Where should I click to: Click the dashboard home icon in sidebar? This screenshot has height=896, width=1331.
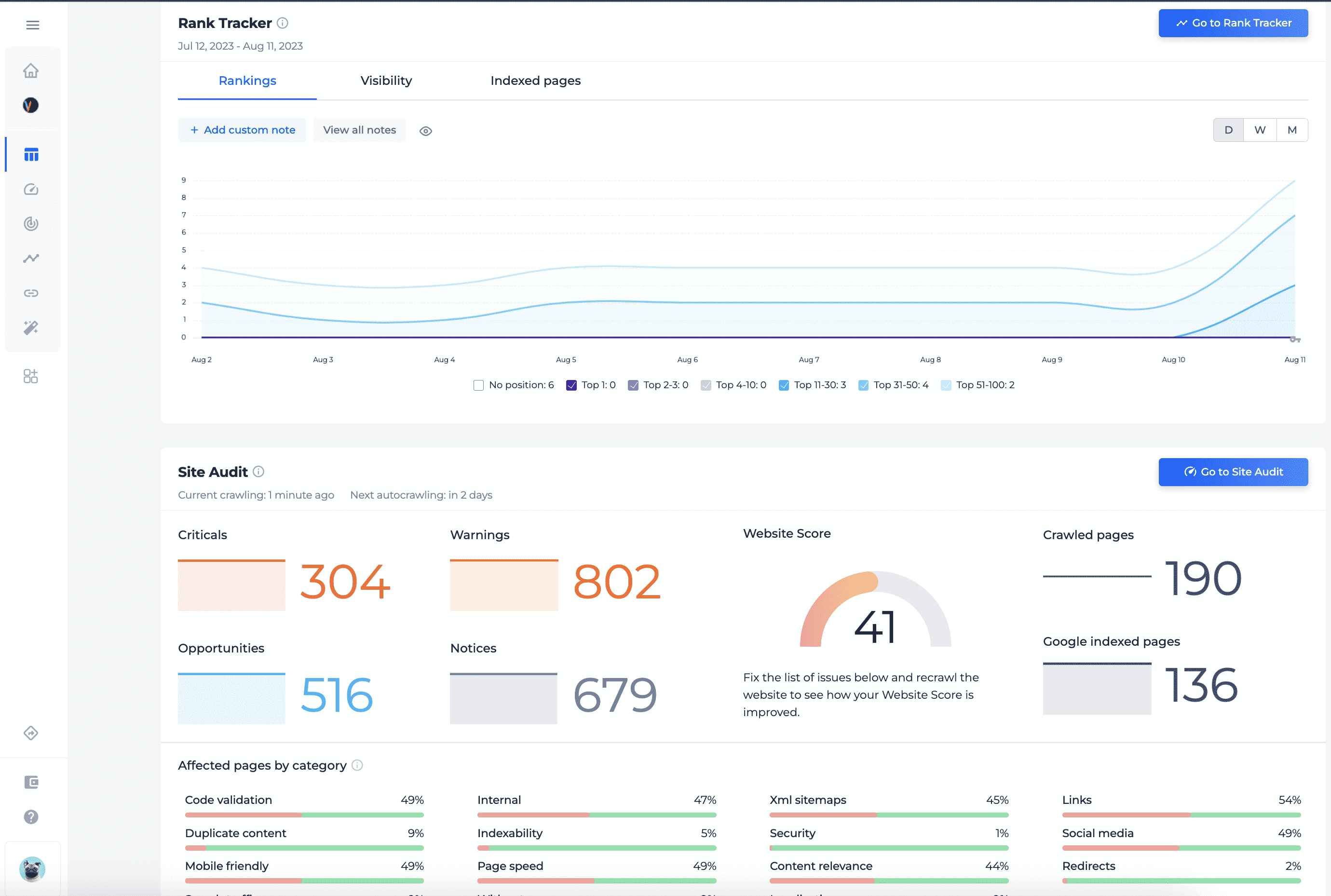click(x=31, y=70)
